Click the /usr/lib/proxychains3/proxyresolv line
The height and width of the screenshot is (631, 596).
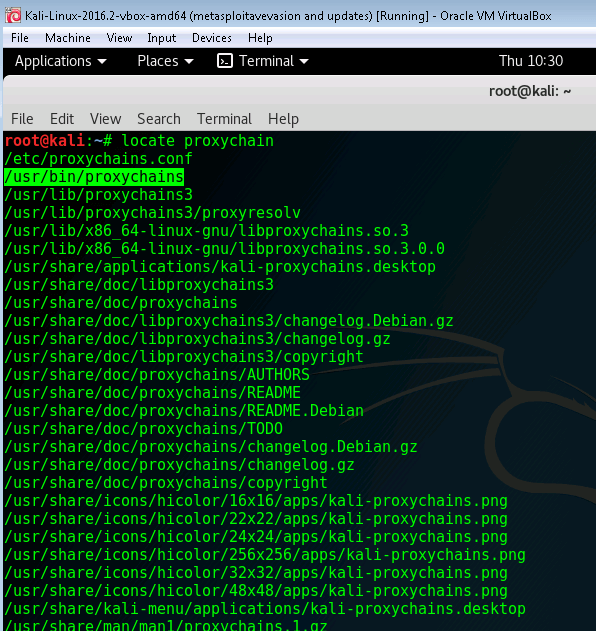coord(153,213)
